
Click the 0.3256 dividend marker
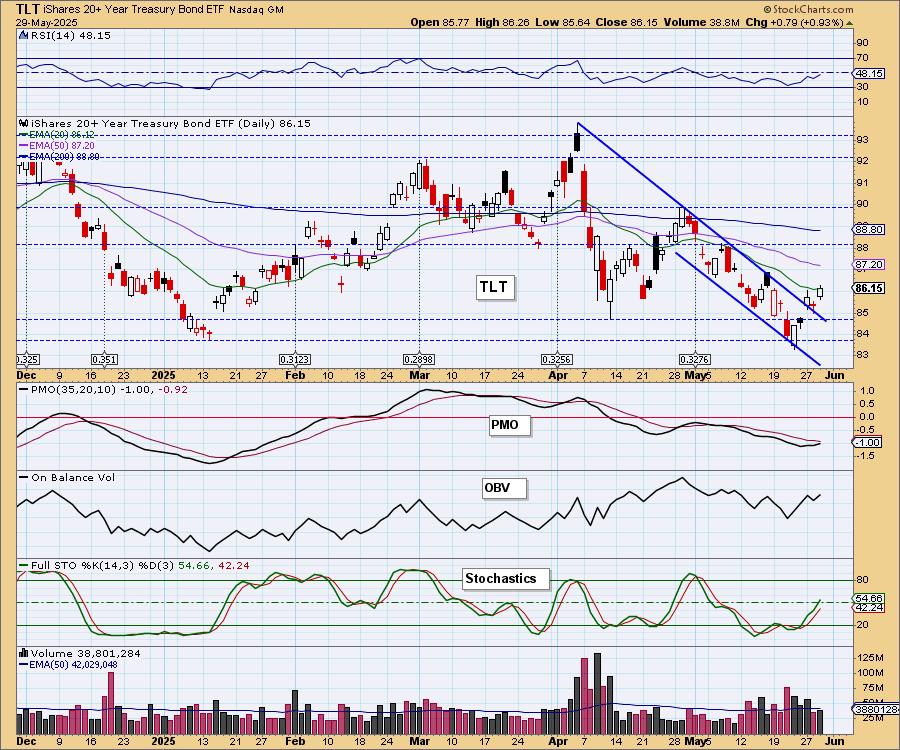(557, 360)
